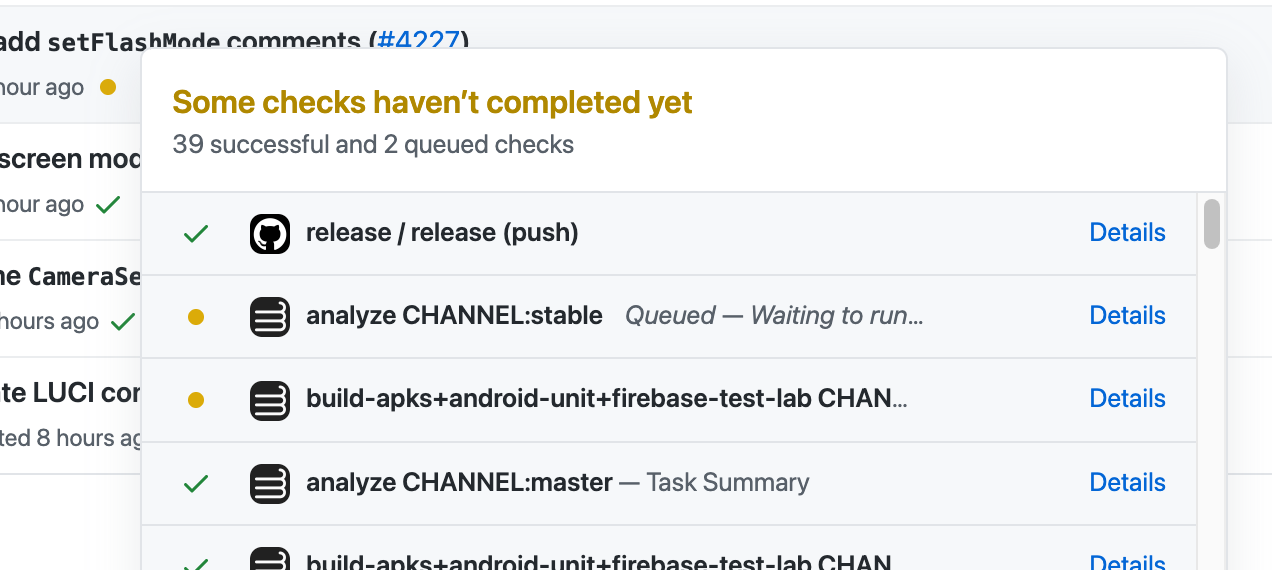This screenshot has height=570, width=1272.
Task: Open Details for release / release (push)
Action: coord(1127,232)
